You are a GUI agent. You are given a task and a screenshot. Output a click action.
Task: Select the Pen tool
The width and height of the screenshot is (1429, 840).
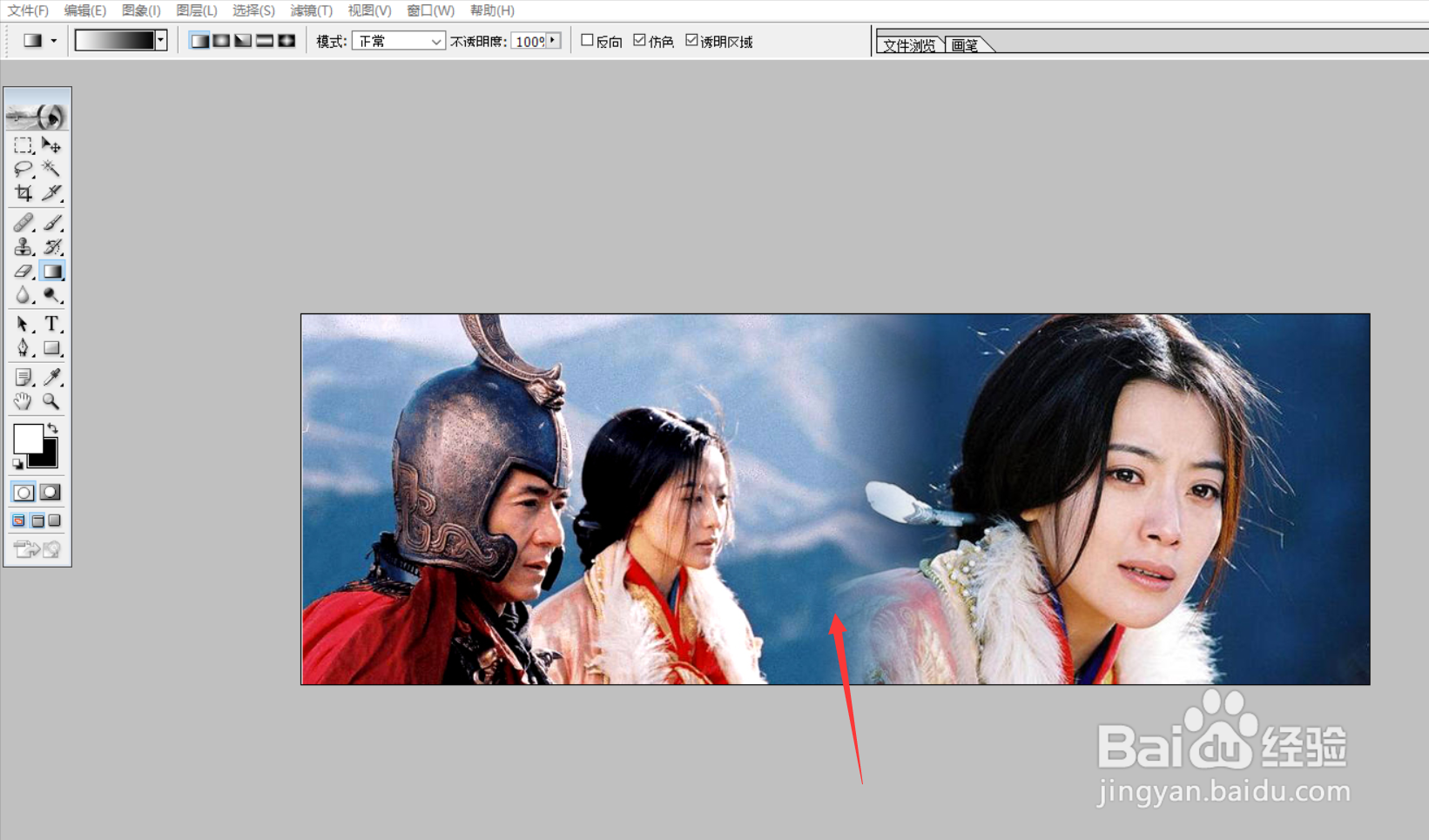(x=24, y=348)
